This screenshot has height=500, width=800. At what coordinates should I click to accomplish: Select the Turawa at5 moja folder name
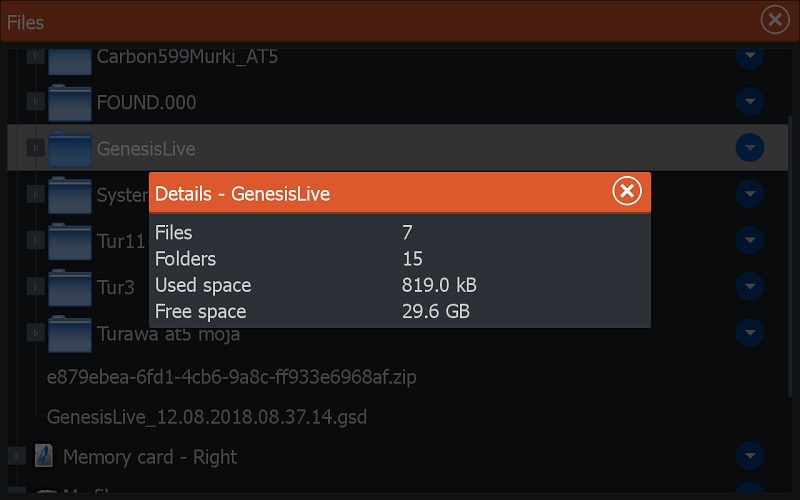[x=168, y=333]
